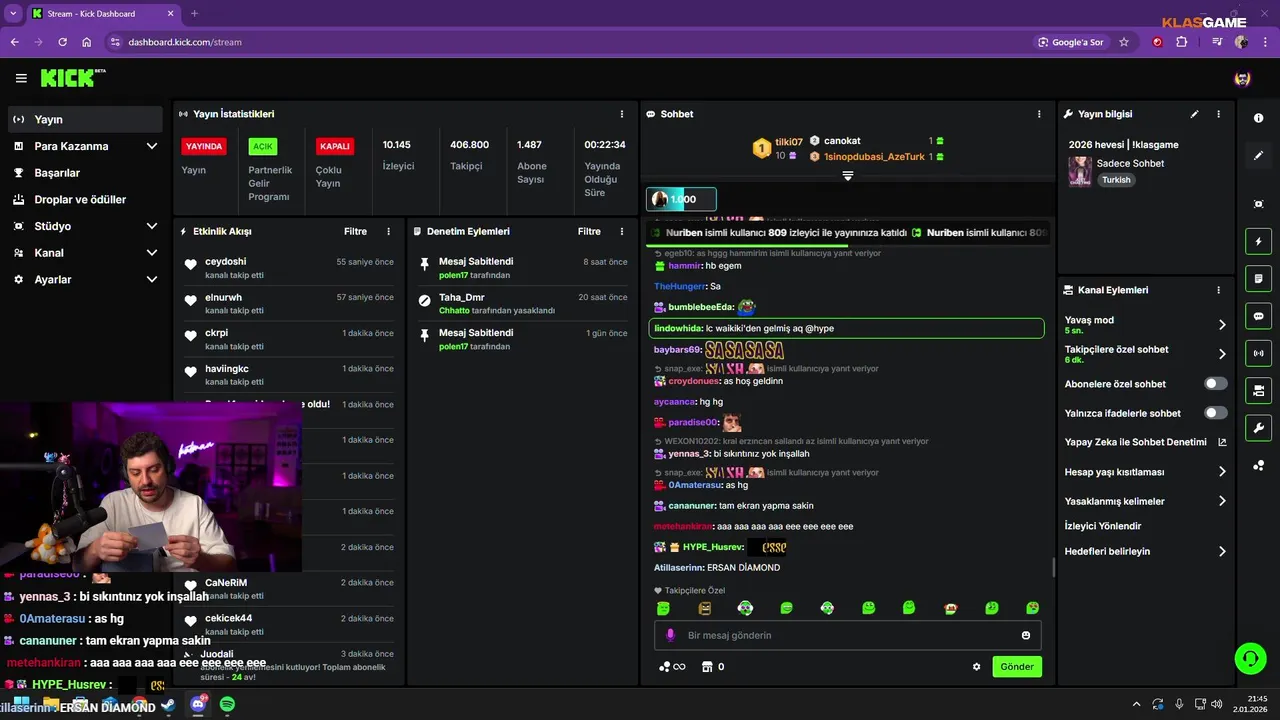Click in the Bir mesaj gönderin field
Screen dimensions: 1280x720
tap(848, 635)
